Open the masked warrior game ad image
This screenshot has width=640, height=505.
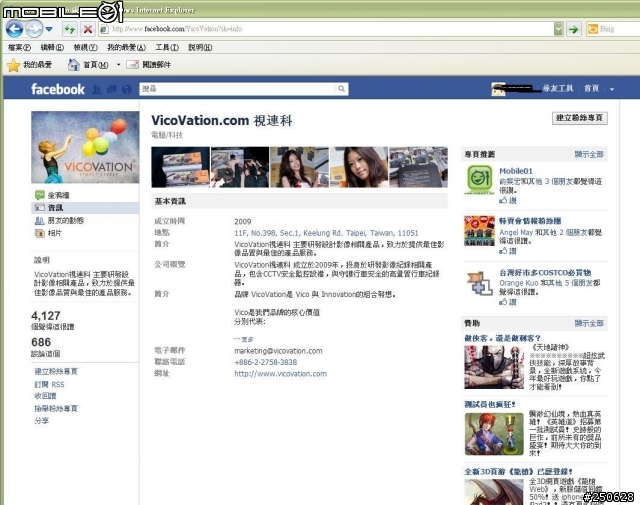tap(494, 367)
